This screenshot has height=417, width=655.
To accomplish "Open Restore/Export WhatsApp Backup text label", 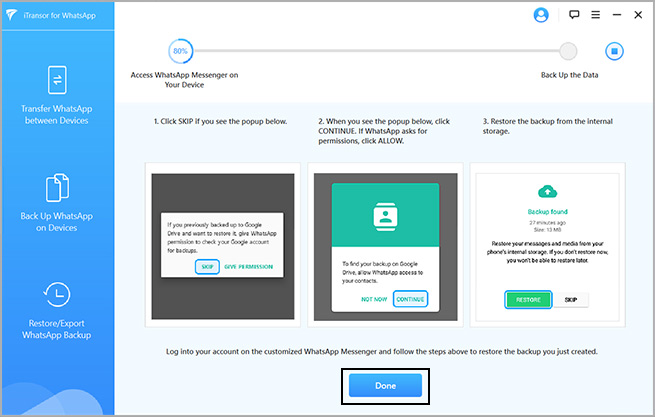I will pos(57,327).
